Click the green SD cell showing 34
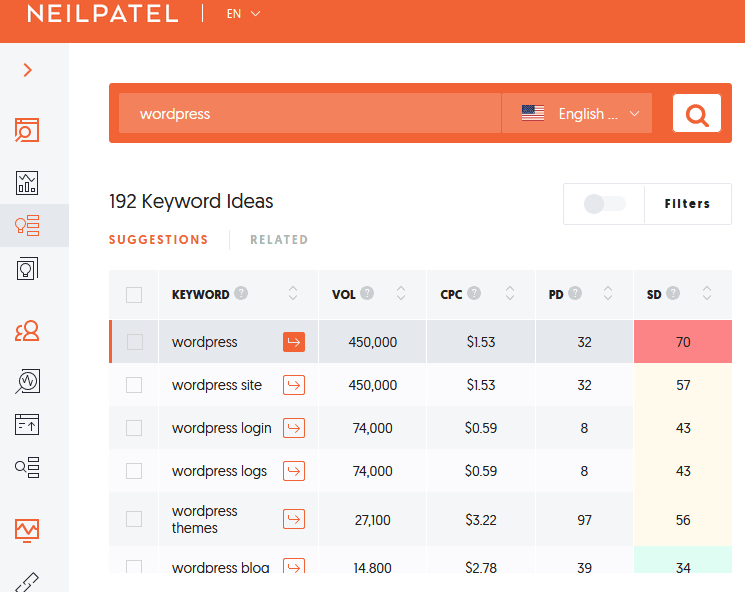 pos(683,561)
